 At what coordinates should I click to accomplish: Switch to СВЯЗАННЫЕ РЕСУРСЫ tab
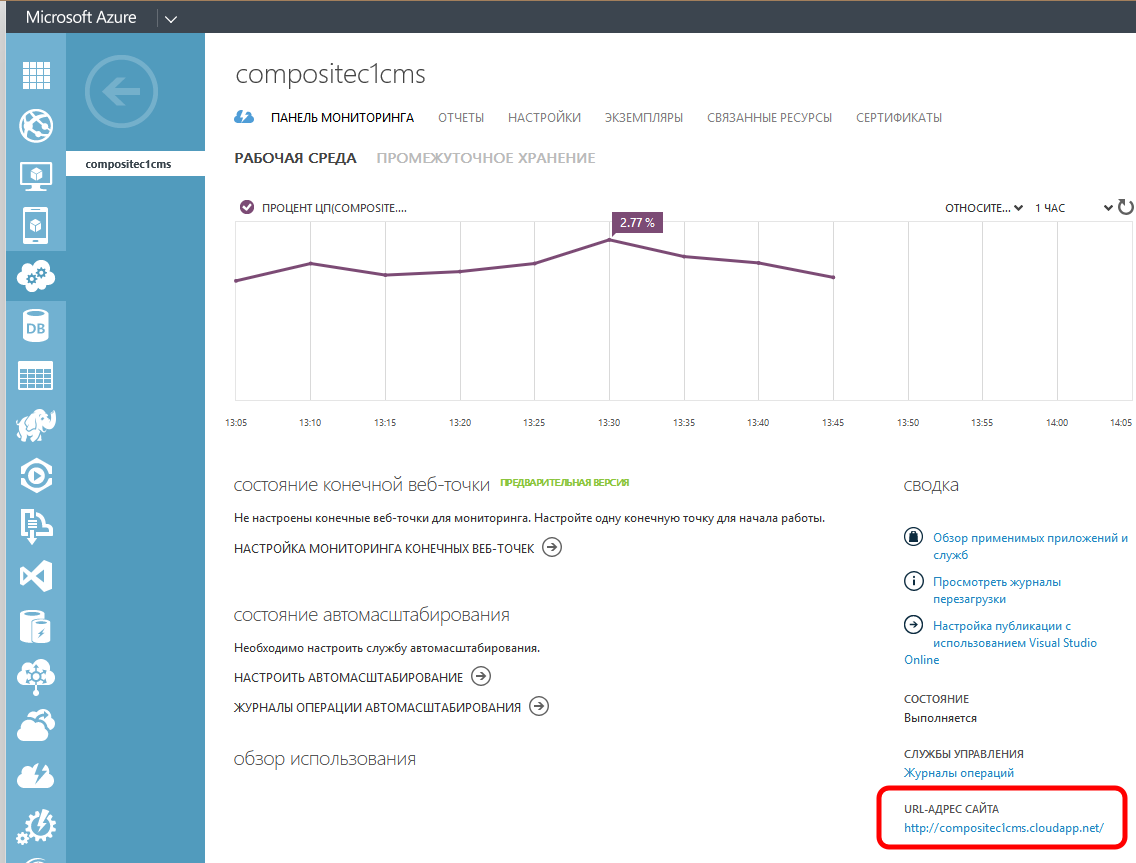pos(769,117)
